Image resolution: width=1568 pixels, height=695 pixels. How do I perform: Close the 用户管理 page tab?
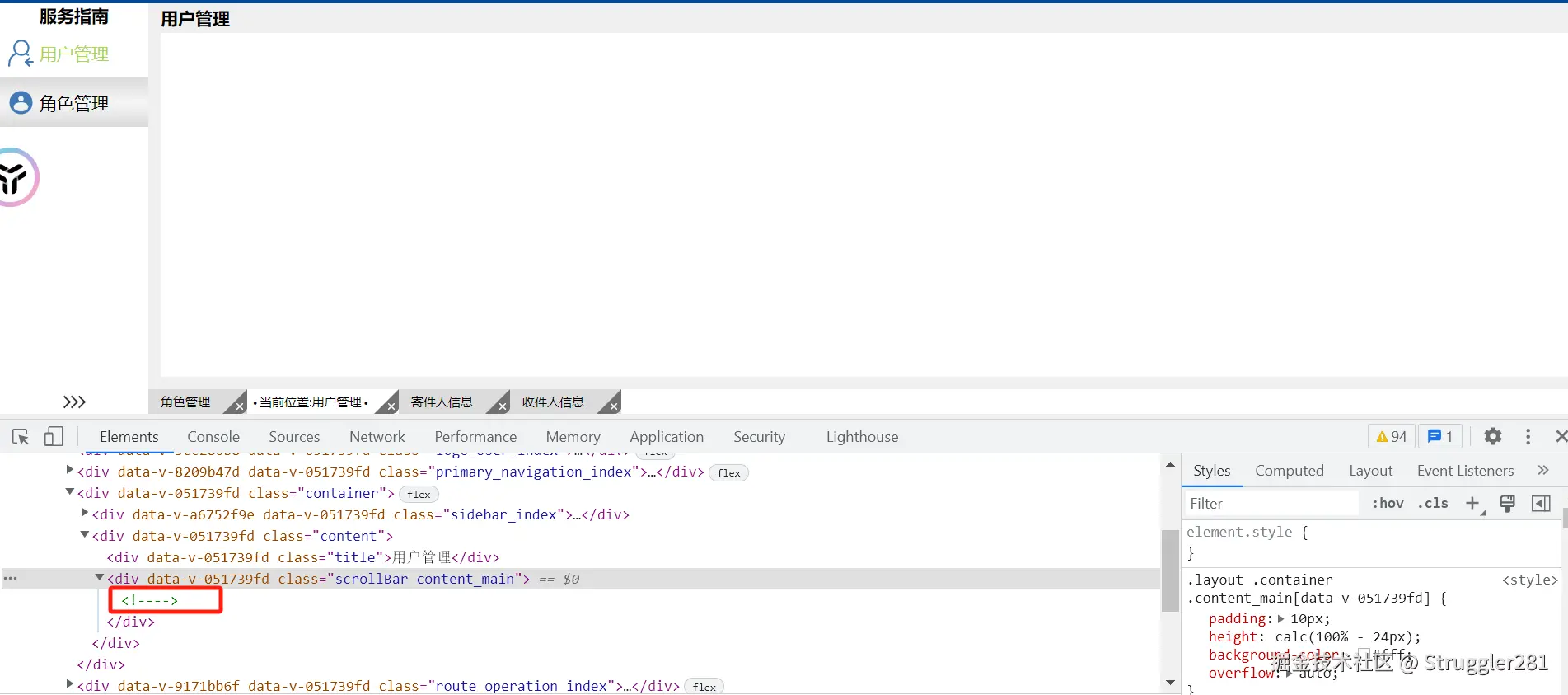[x=391, y=406]
